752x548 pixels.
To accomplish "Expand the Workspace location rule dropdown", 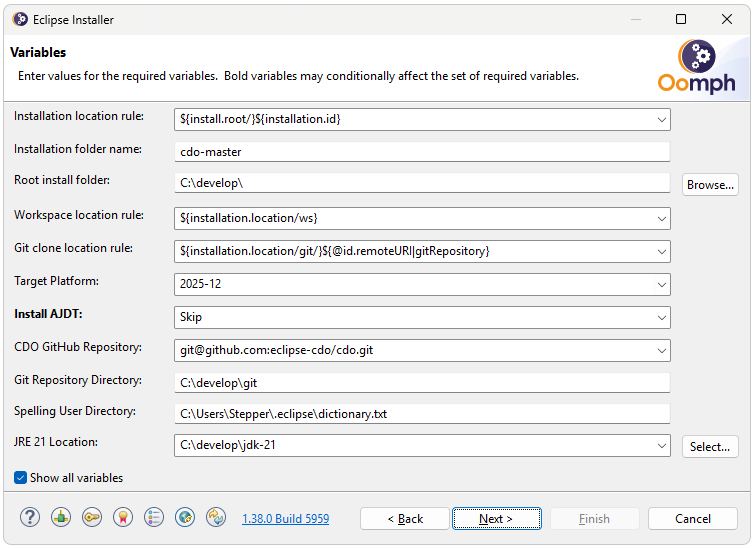I will tap(661, 218).
